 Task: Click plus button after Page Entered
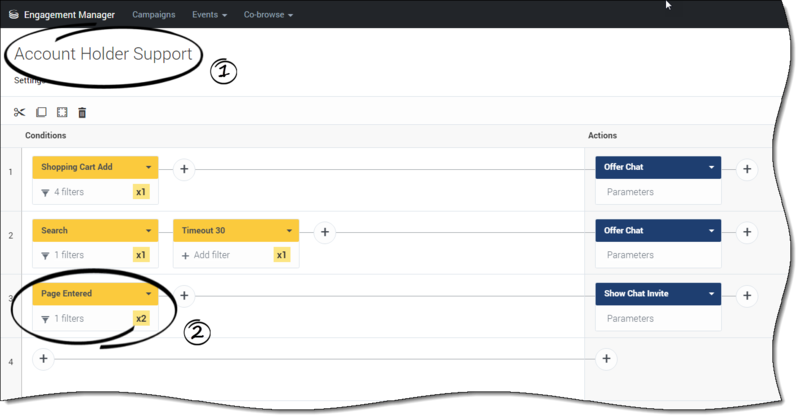pyautogui.click(x=184, y=295)
